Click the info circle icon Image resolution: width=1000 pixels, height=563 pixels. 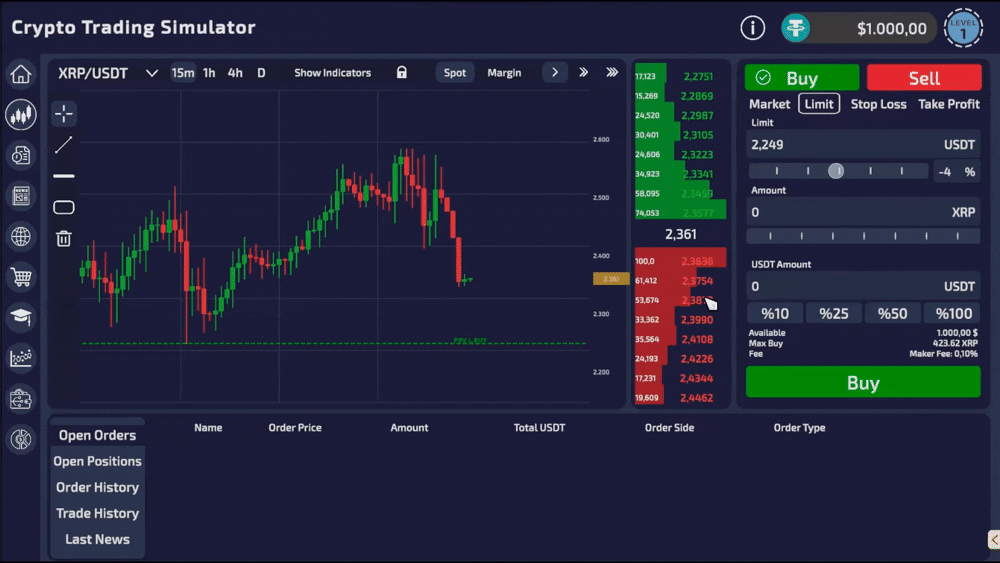pos(753,28)
